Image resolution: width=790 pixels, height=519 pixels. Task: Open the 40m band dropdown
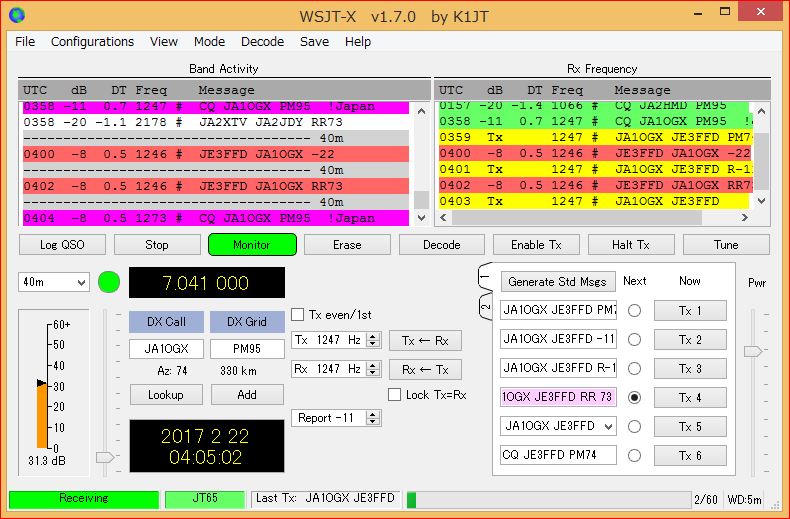point(54,283)
